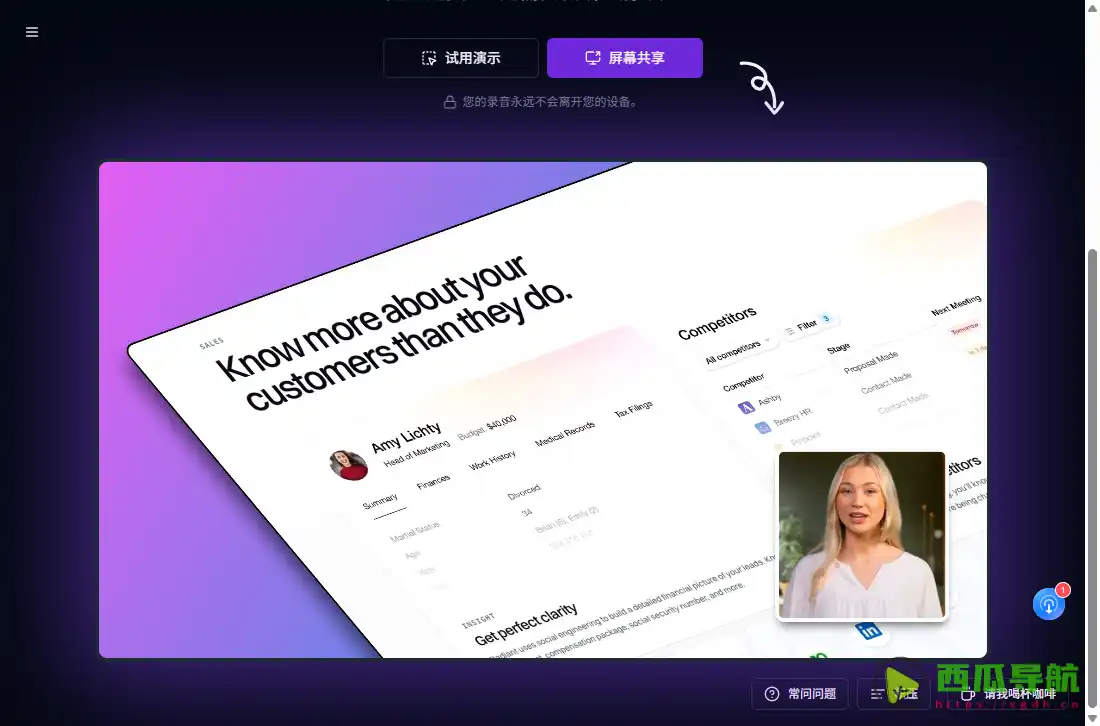Click the demo preview image
This screenshot has width=1100, height=726.
(542, 410)
